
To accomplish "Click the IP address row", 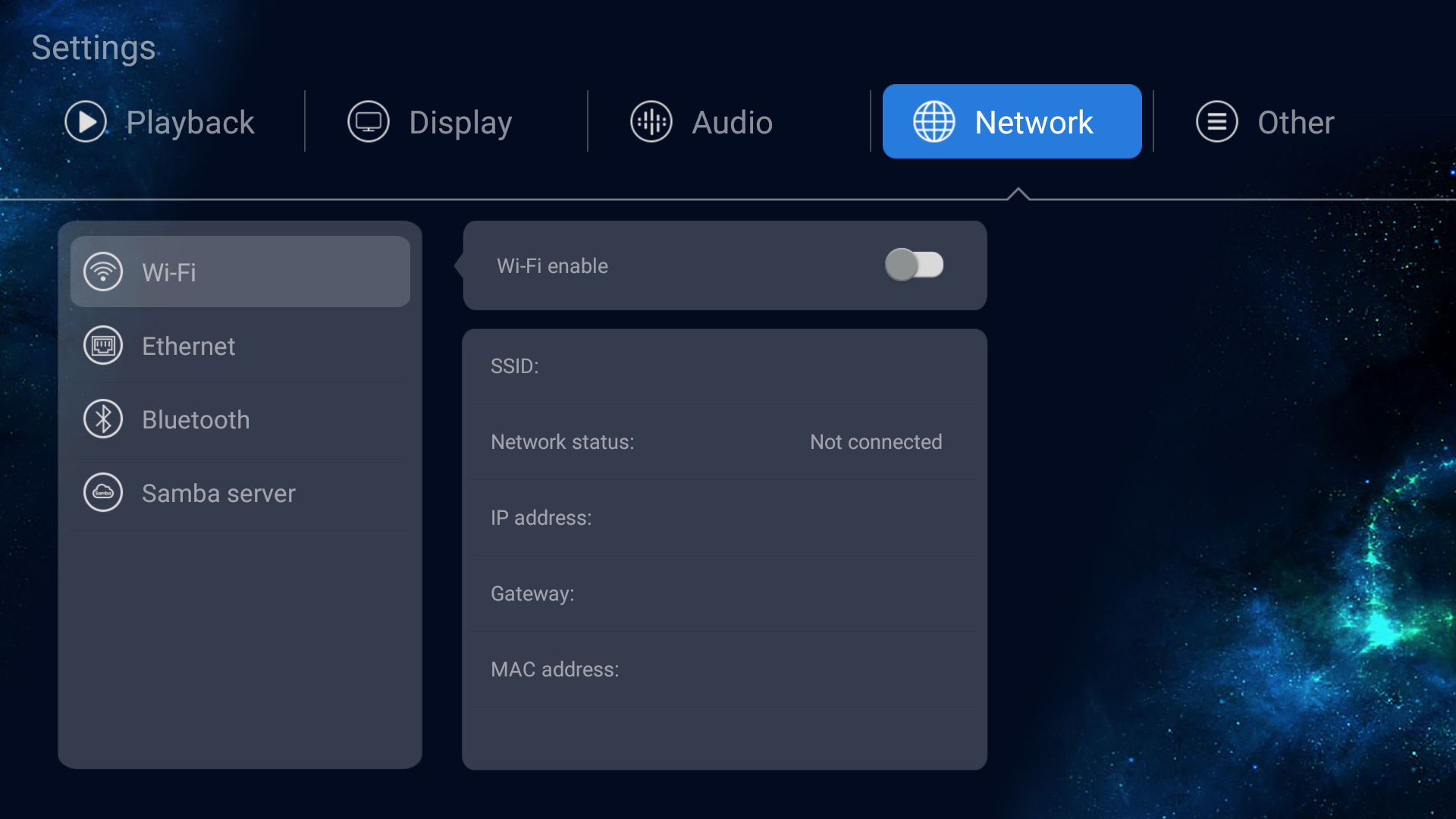I will 724,518.
